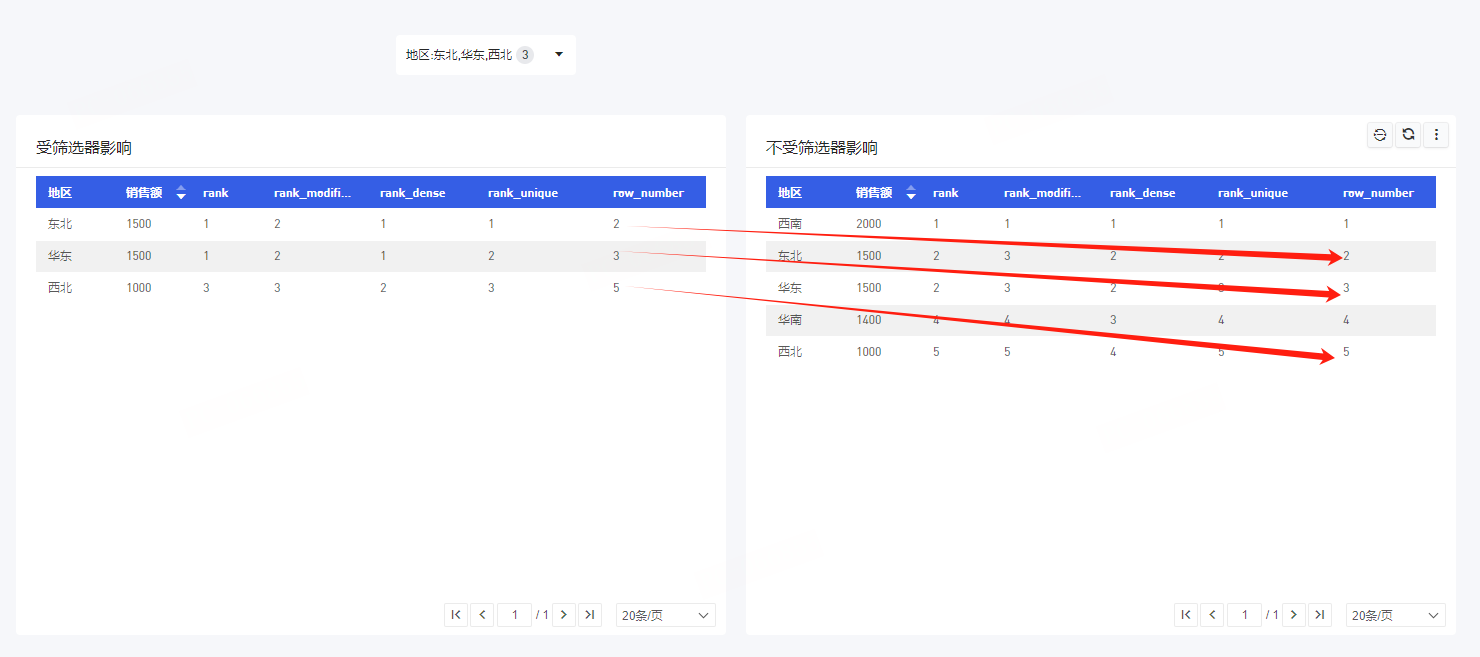Go to previous page in right table
The image size is (1480, 657).
[x=1213, y=615]
